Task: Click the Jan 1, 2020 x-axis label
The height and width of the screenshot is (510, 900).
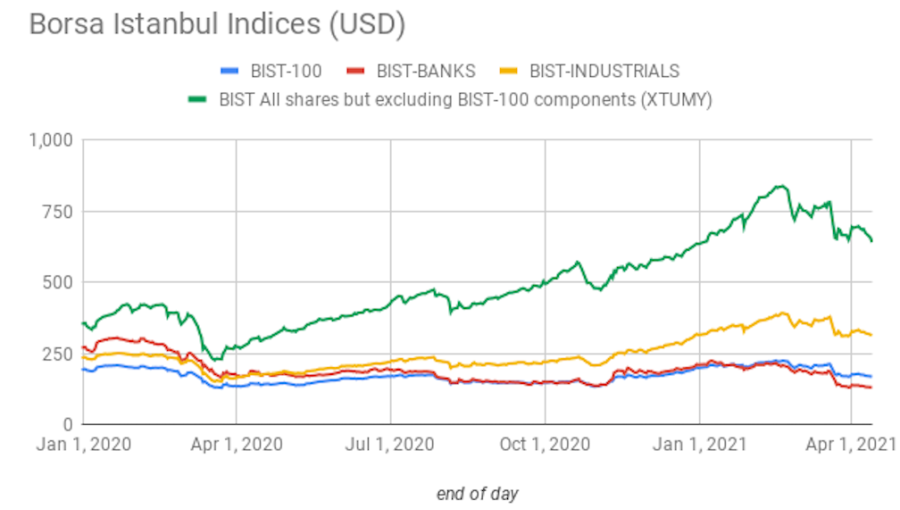Action: 82,443
